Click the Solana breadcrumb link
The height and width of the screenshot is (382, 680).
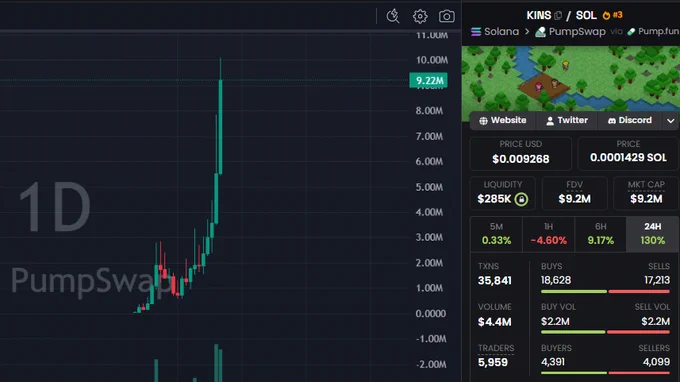501,32
